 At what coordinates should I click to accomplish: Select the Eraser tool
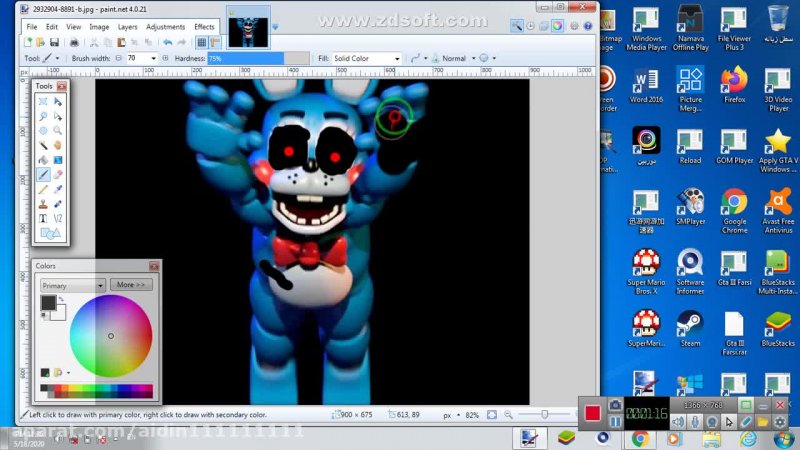[59, 174]
